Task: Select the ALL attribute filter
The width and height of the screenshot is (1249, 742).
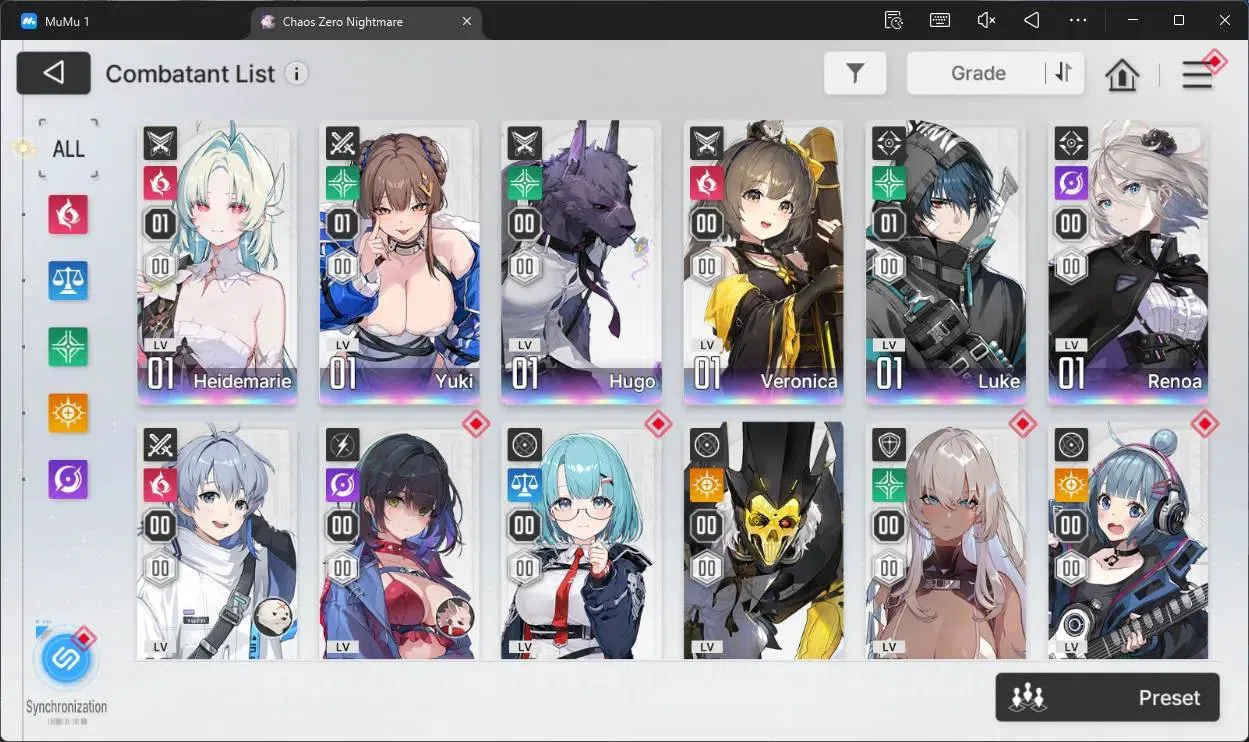Action: coord(69,149)
